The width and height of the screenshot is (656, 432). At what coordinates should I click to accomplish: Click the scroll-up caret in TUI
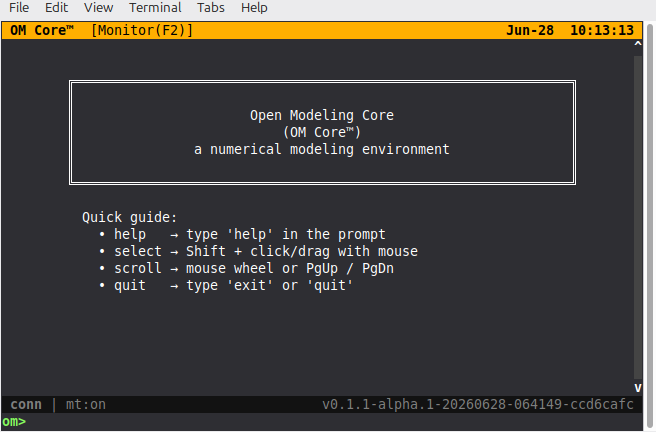point(638,43)
